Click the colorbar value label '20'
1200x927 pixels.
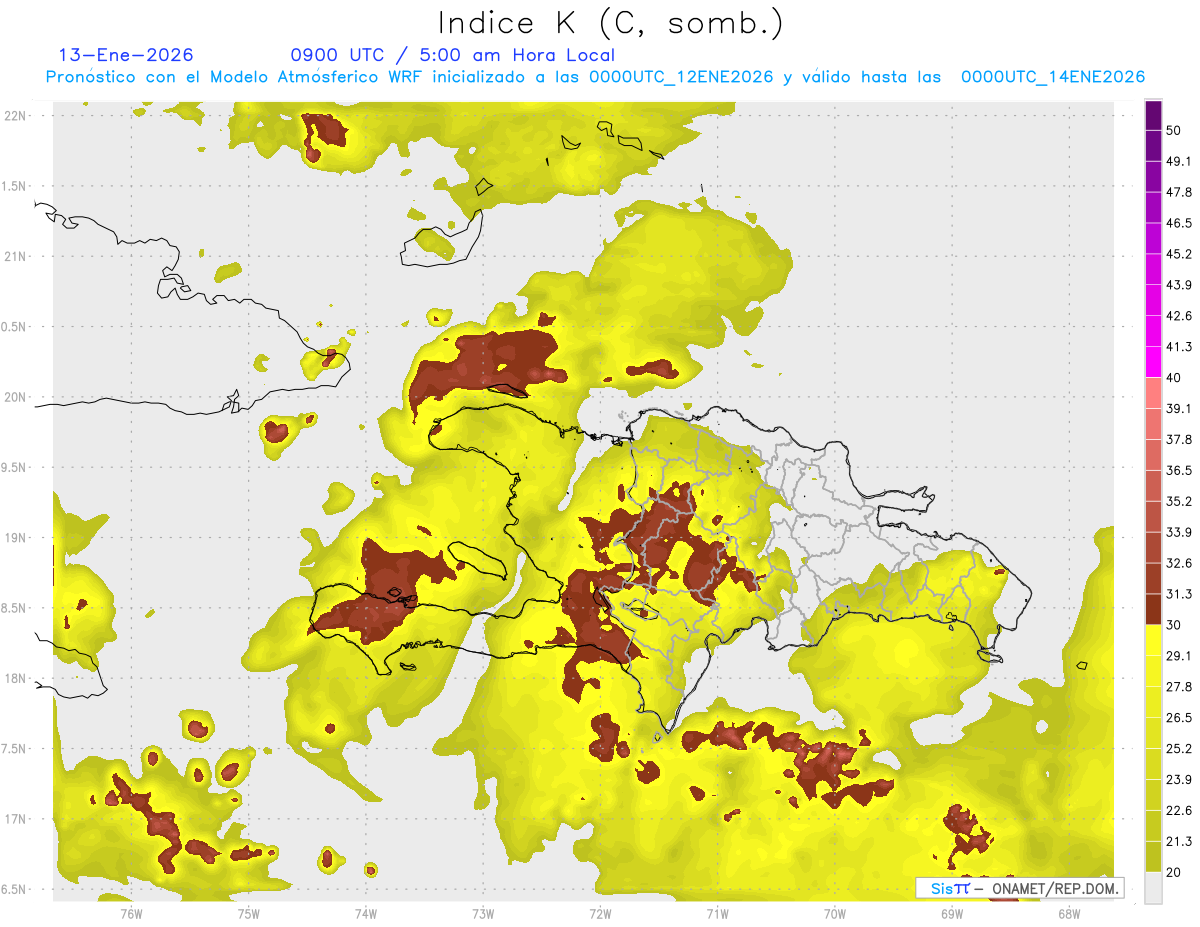click(1174, 873)
